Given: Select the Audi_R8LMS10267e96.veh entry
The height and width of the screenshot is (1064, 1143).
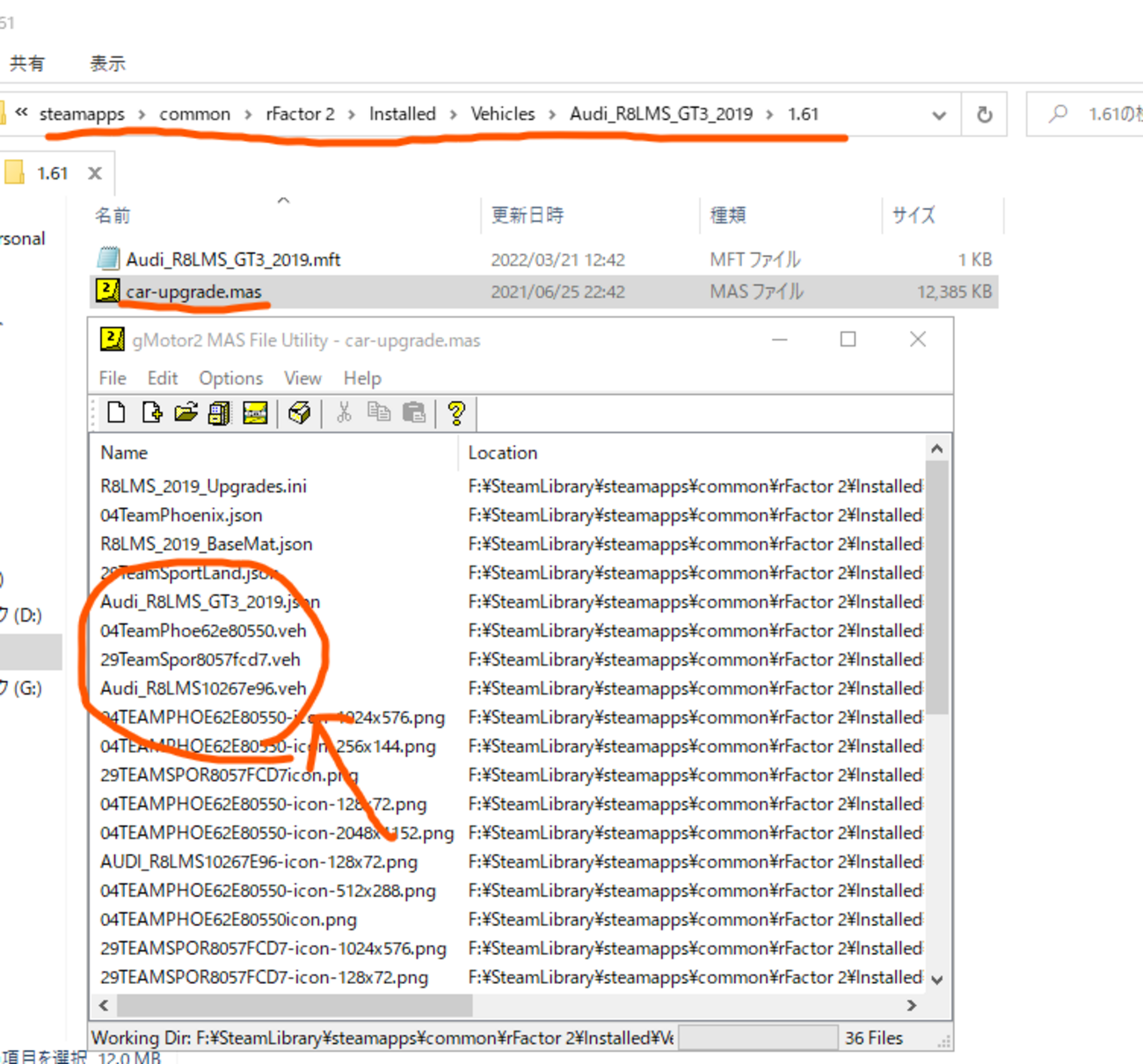Looking at the screenshot, I should point(203,689).
